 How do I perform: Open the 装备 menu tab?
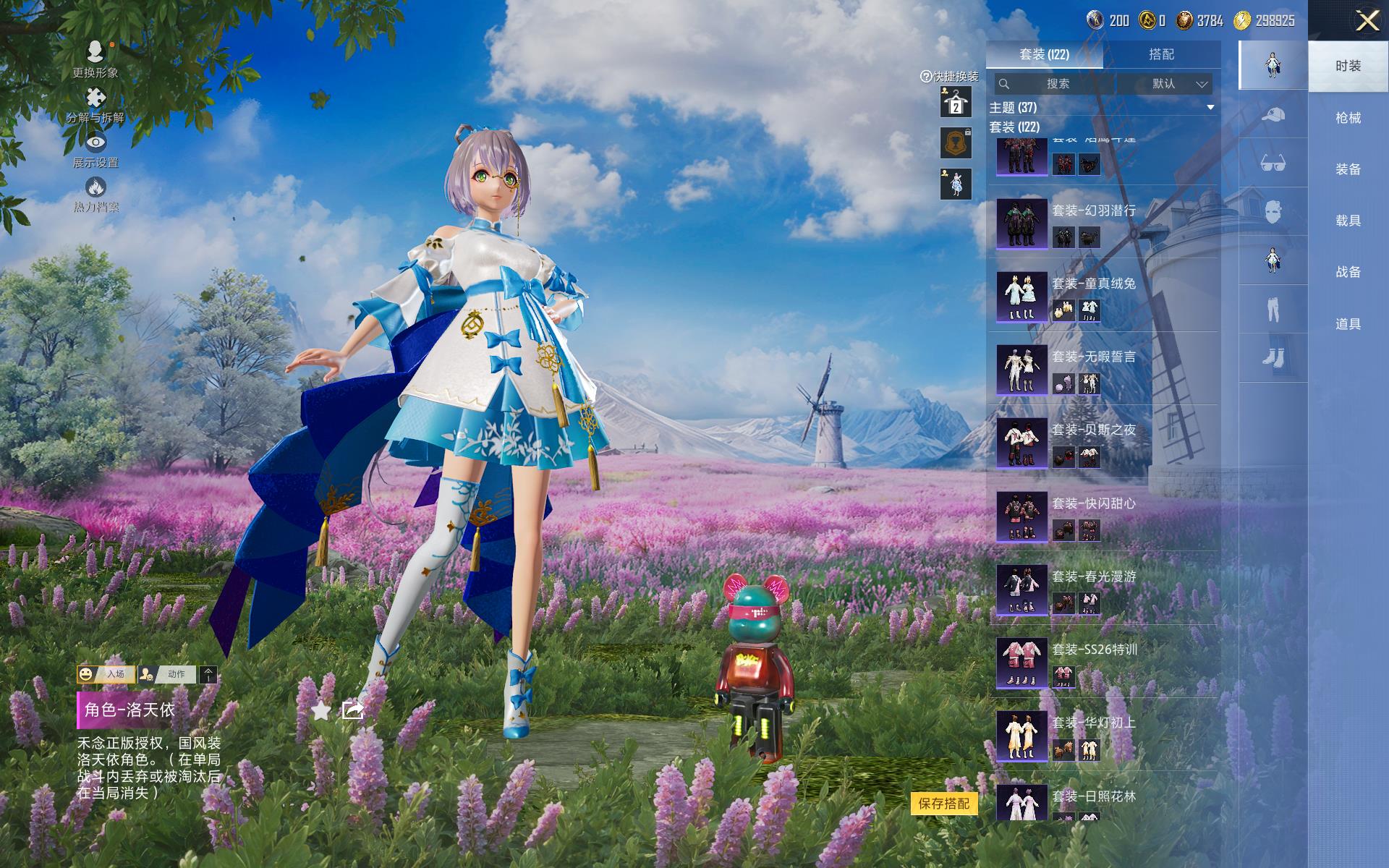(1348, 169)
